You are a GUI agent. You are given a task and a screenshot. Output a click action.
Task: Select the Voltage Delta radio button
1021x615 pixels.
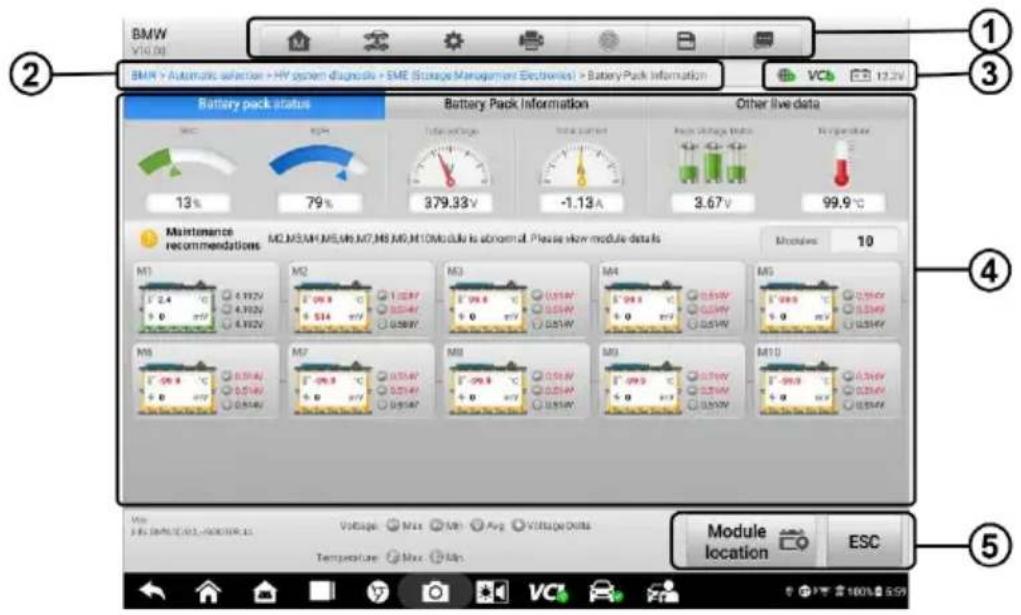click(x=518, y=525)
